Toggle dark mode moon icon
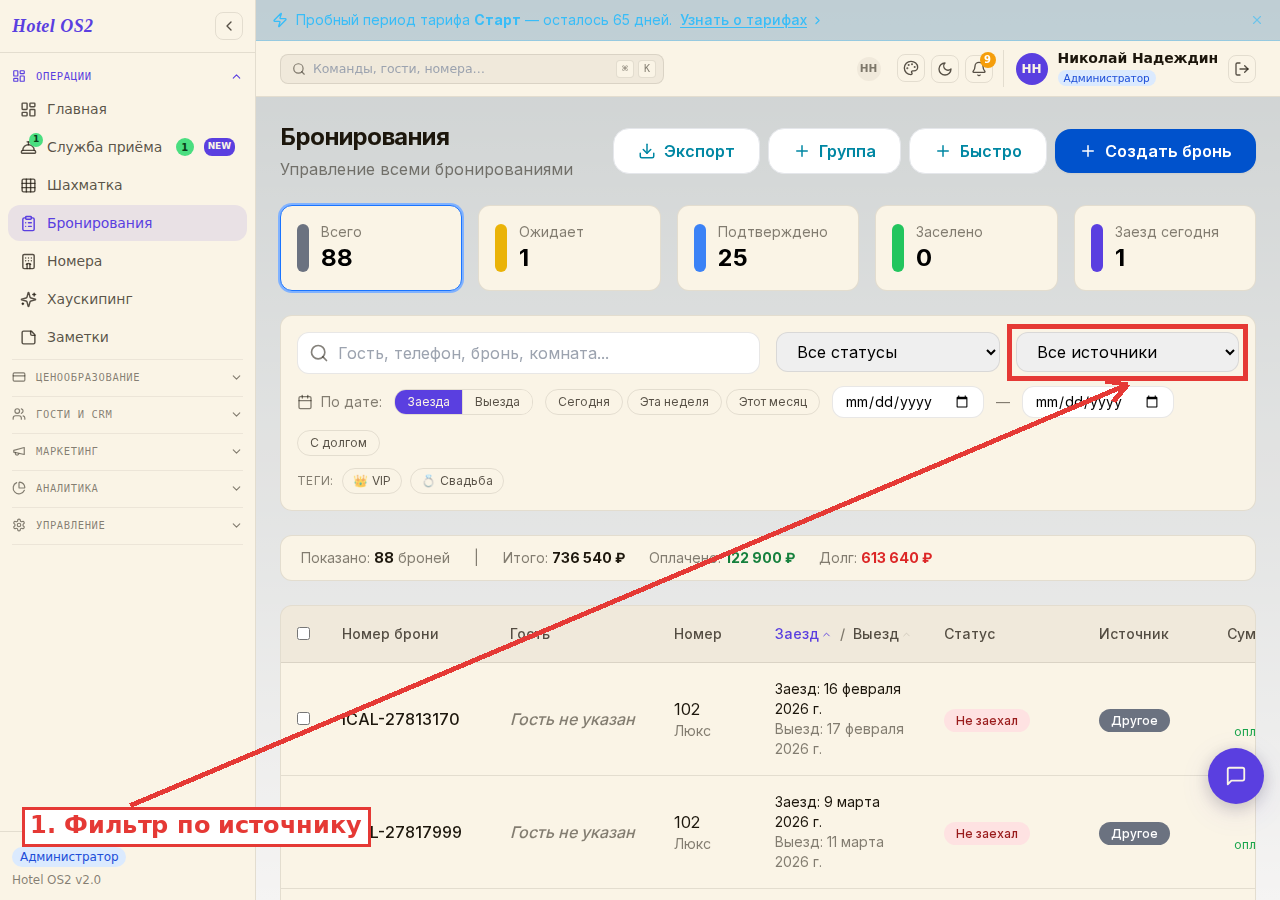The width and height of the screenshot is (1280, 900). [x=945, y=68]
